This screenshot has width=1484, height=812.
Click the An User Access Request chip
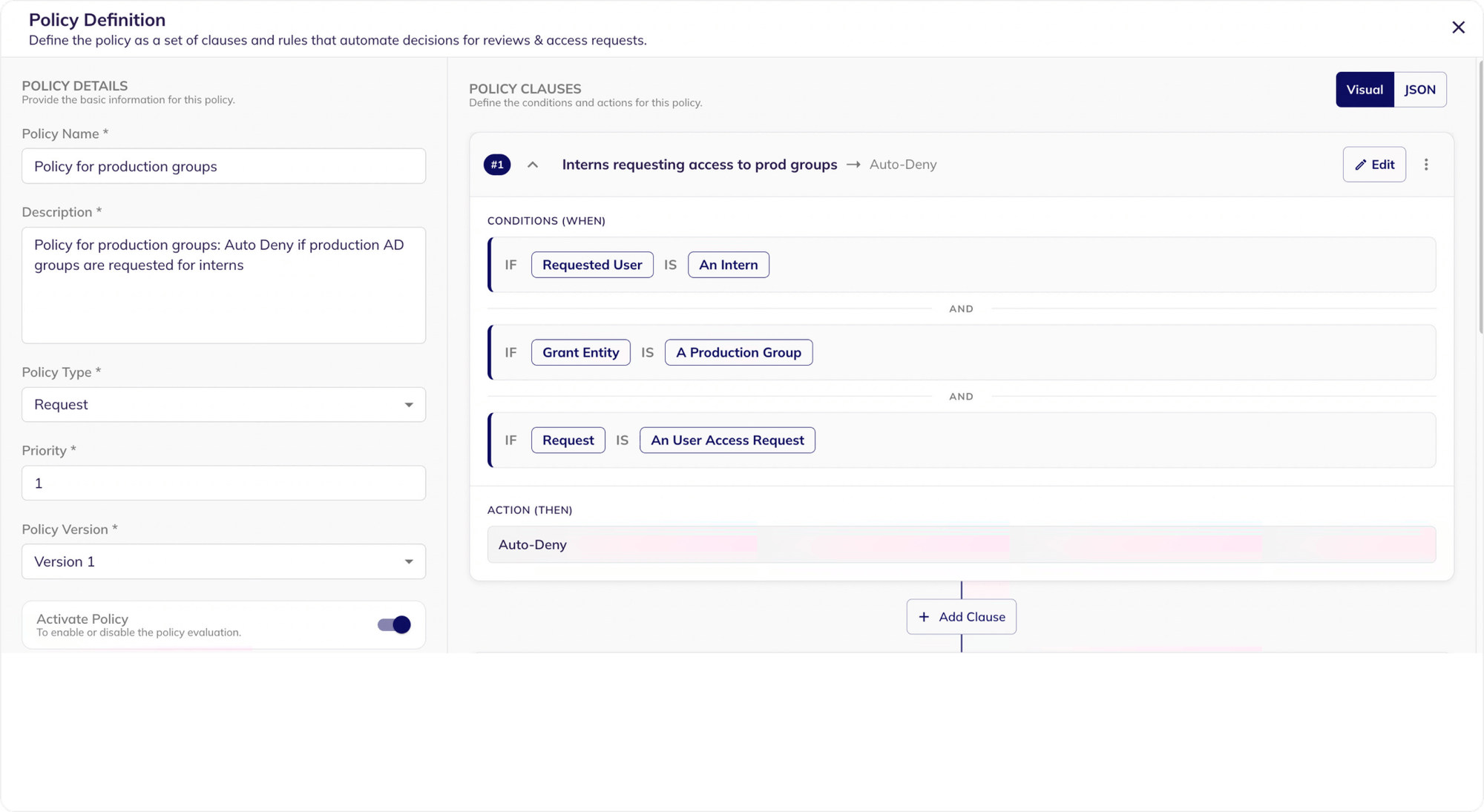(x=726, y=440)
